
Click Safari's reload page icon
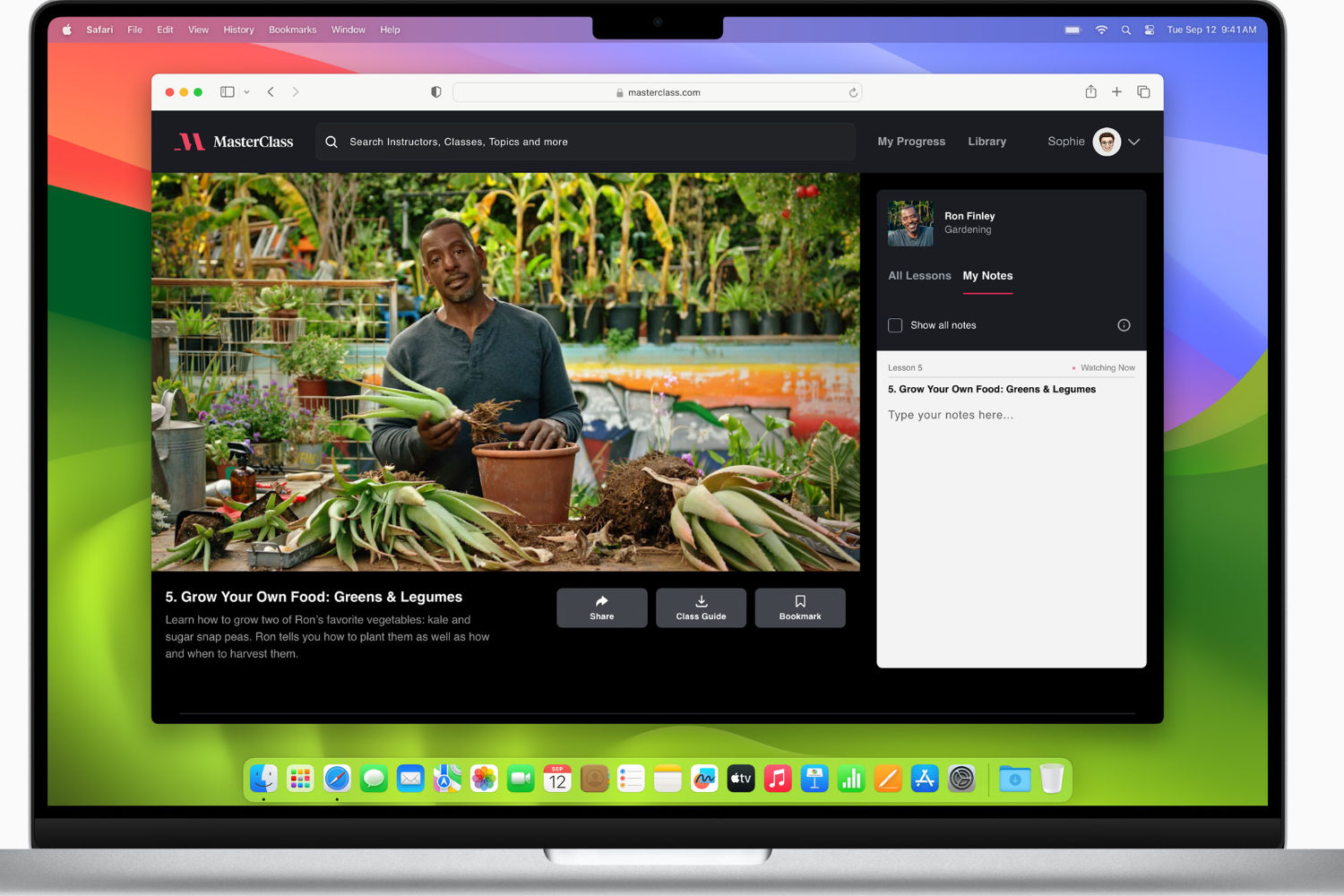(853, 92)
